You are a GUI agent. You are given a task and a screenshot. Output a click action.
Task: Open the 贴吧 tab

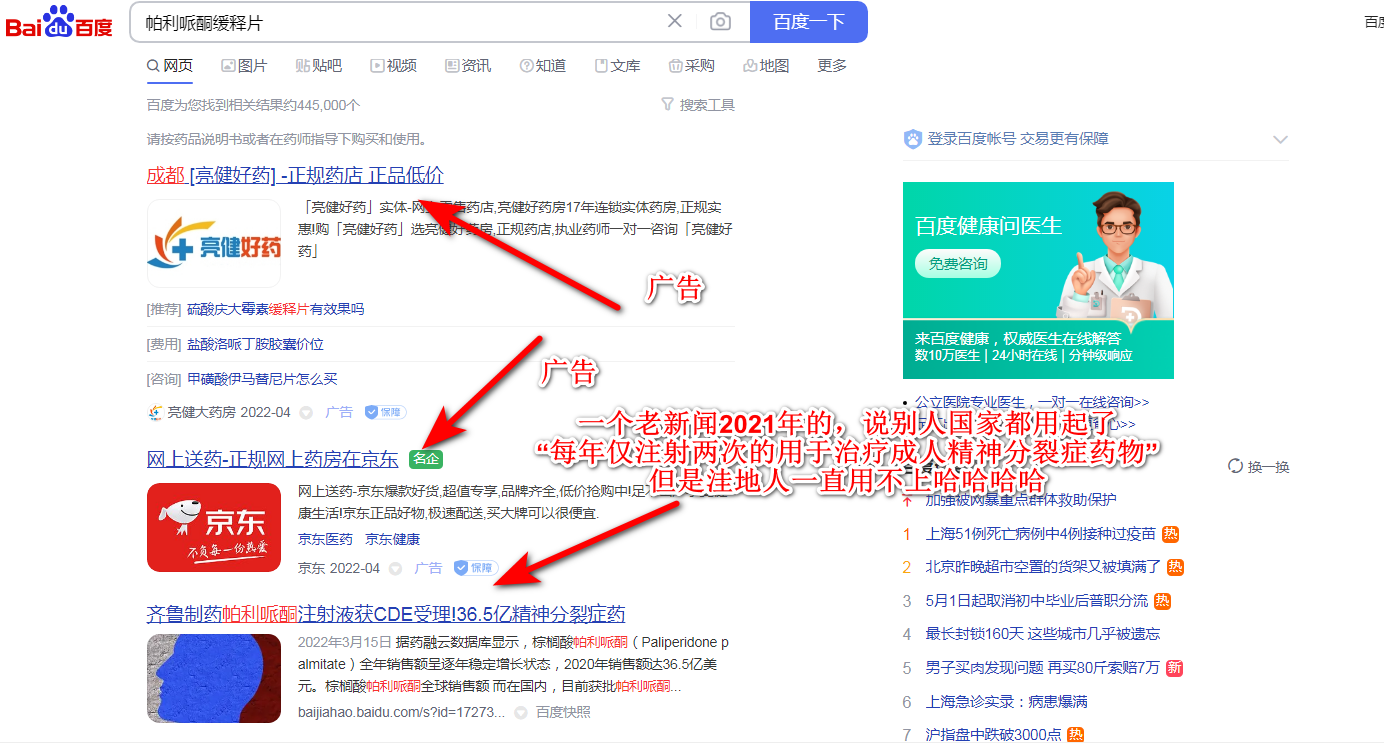319,66
